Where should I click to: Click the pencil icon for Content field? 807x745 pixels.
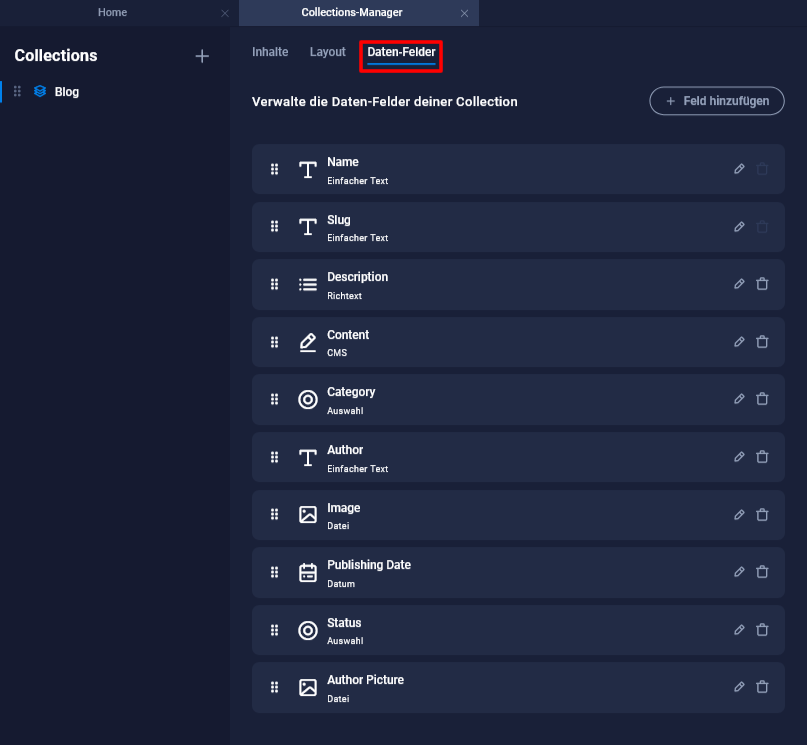[739, 342]
